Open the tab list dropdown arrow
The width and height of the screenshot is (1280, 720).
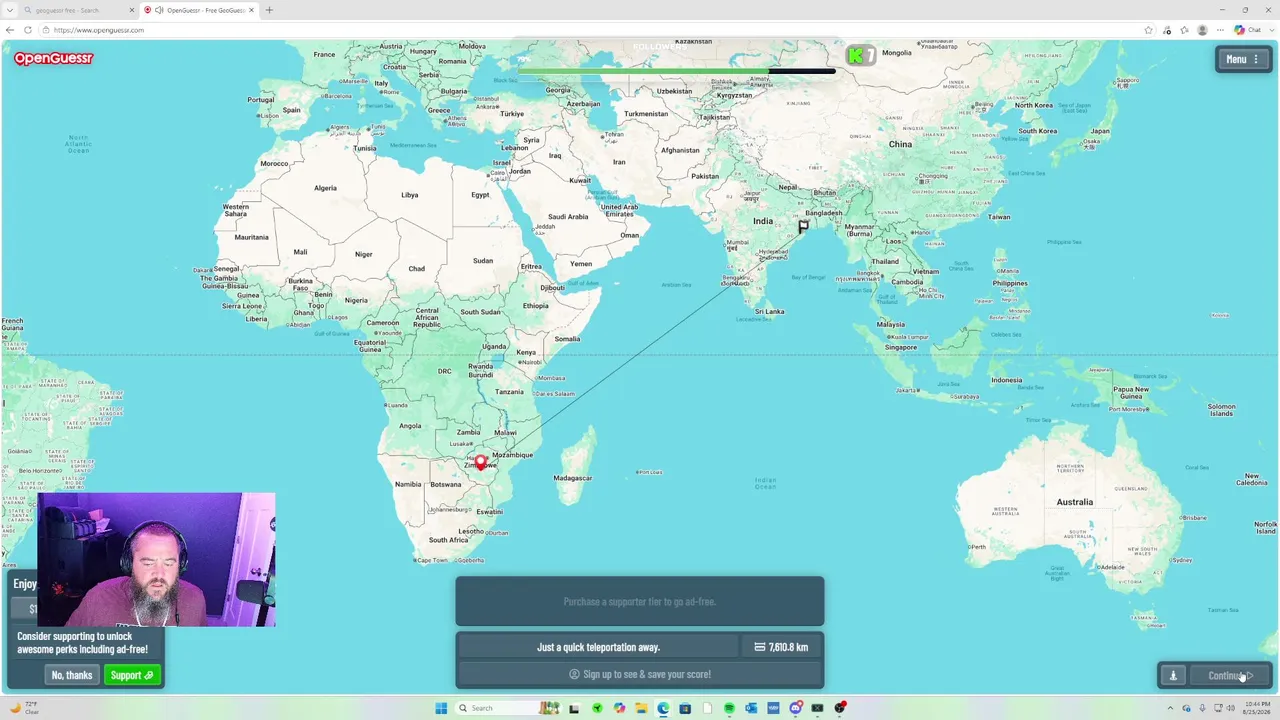click(x=9, y=10)
